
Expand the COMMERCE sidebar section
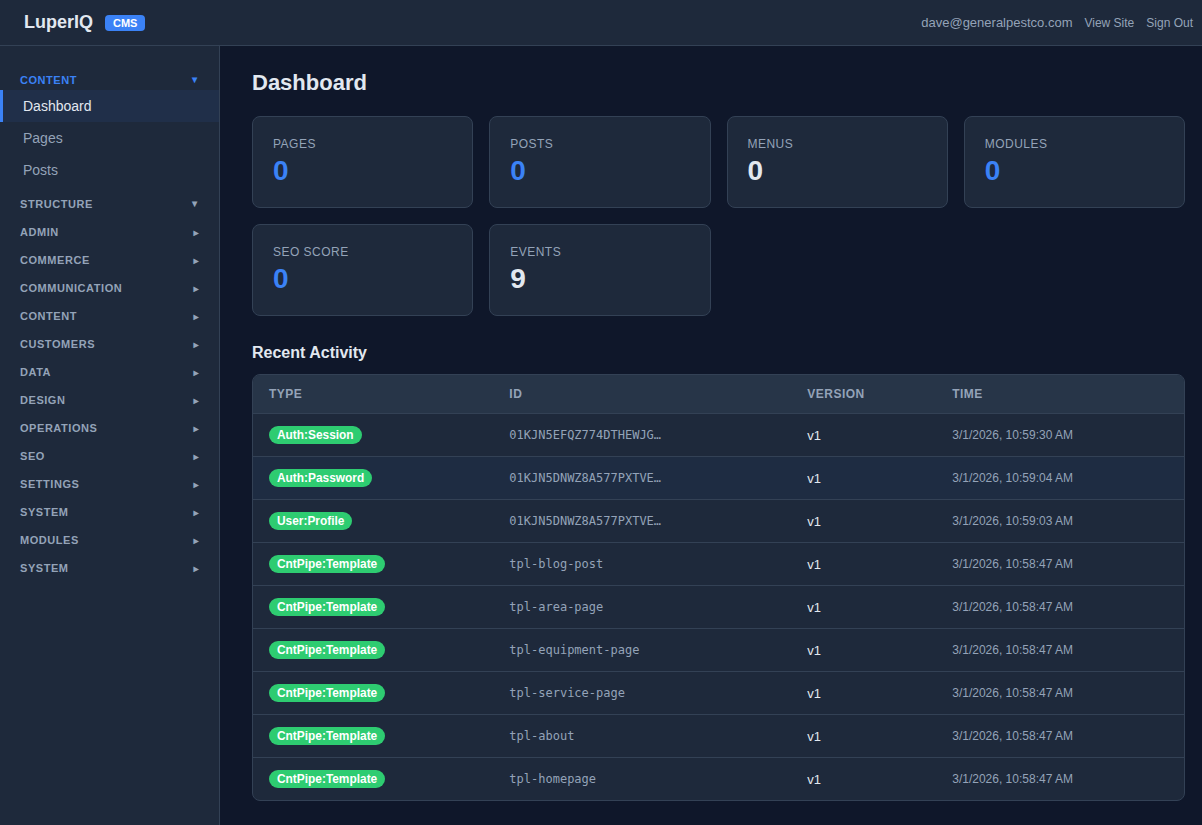tap(108, 260)
